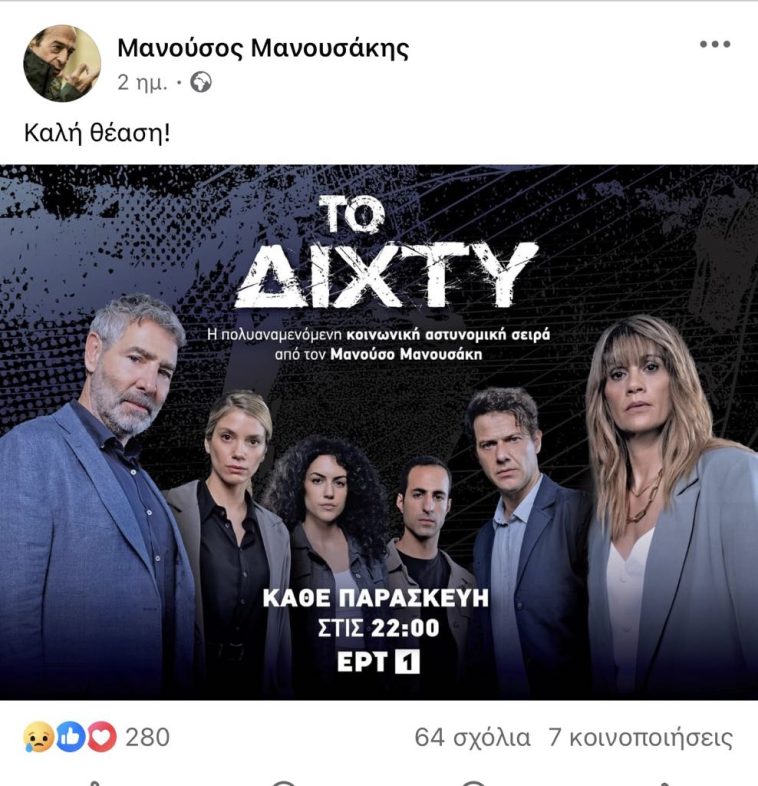Click the curly-haired woman in the poster
This screenshot has height=786, width=758.
pyautogui.click(x=328, y=541)
